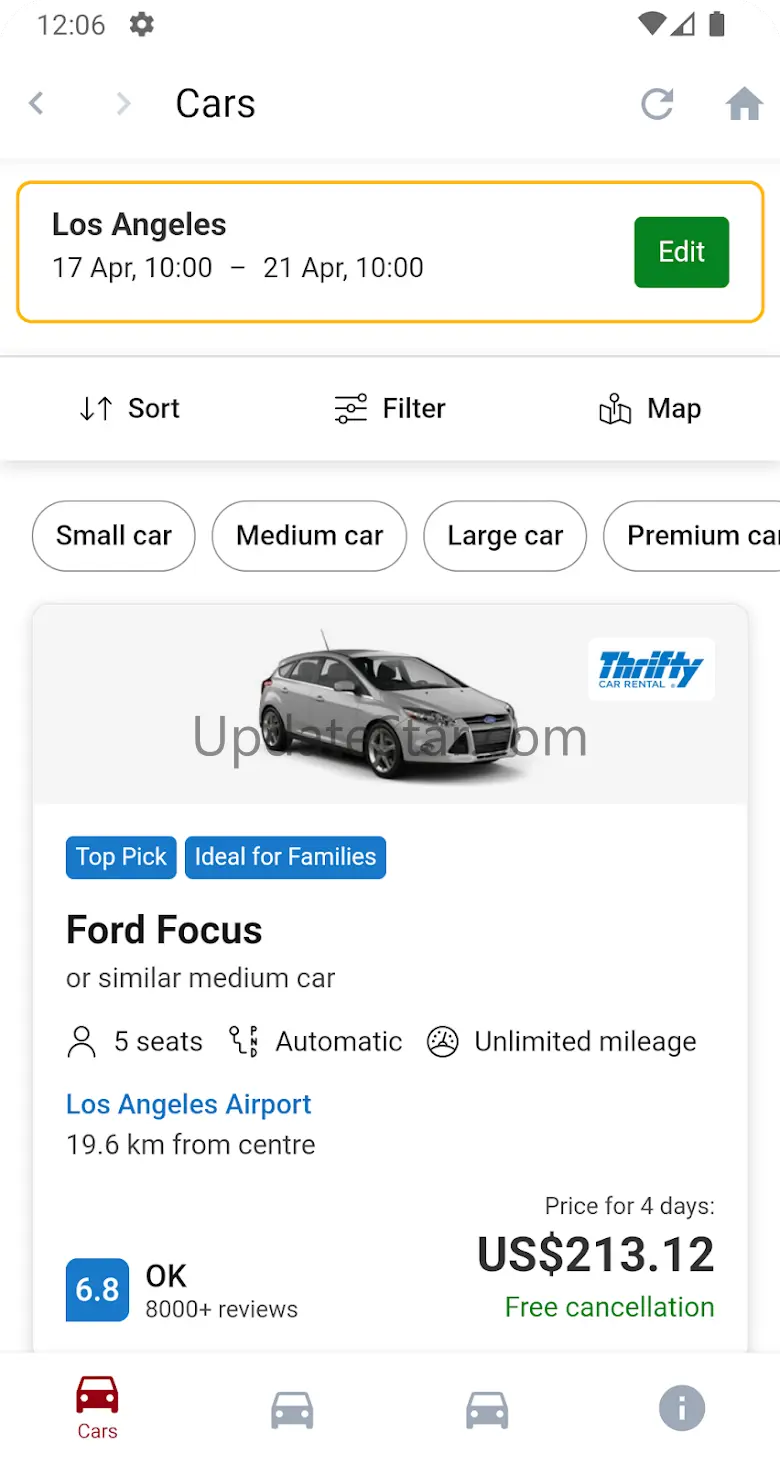The width and height of the screenshot is (780, 1464).
Task: Tap the back navigation arrow
Action: pos(37,103)
